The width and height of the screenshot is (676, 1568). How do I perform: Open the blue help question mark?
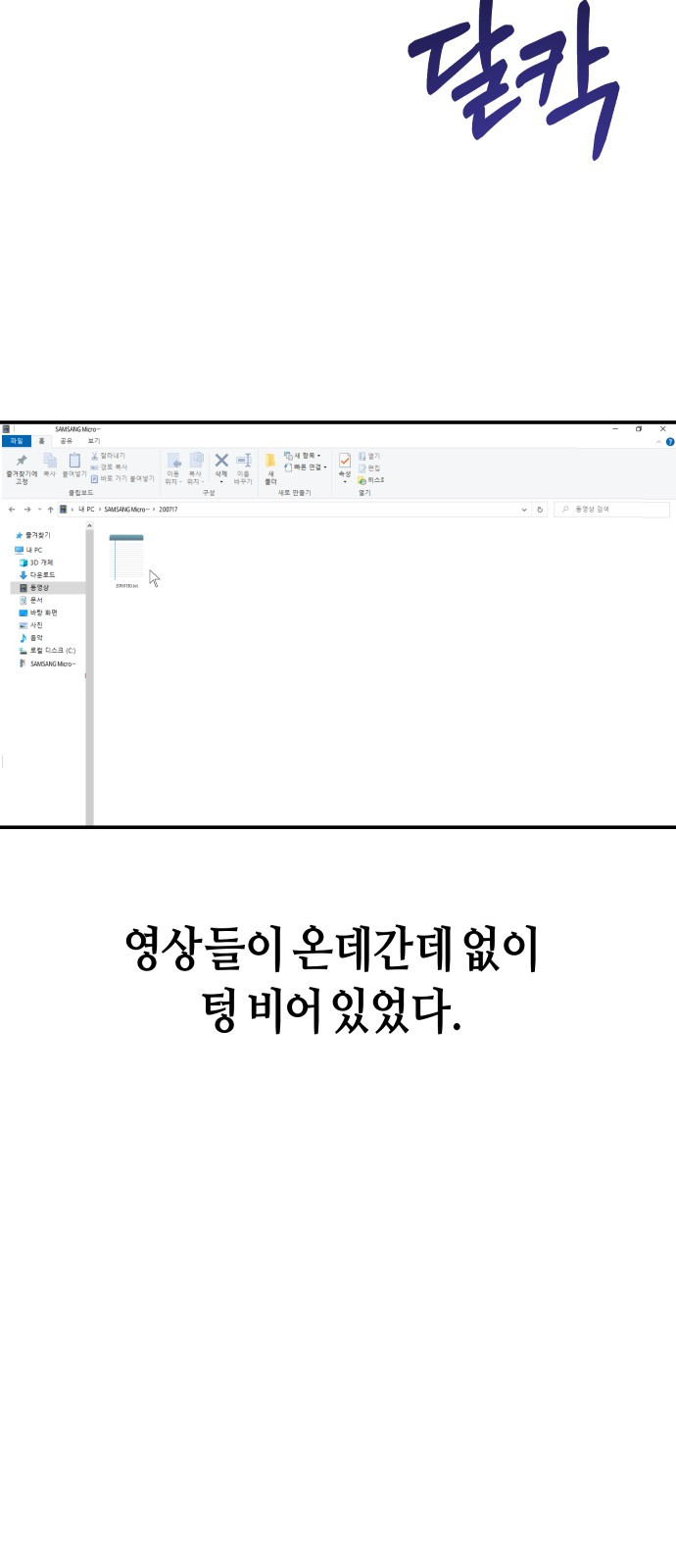click(x=670, y=442)
